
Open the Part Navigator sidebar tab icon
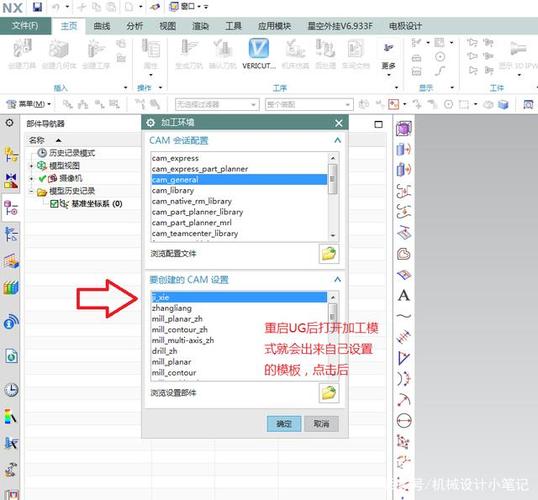coord(11,208)
